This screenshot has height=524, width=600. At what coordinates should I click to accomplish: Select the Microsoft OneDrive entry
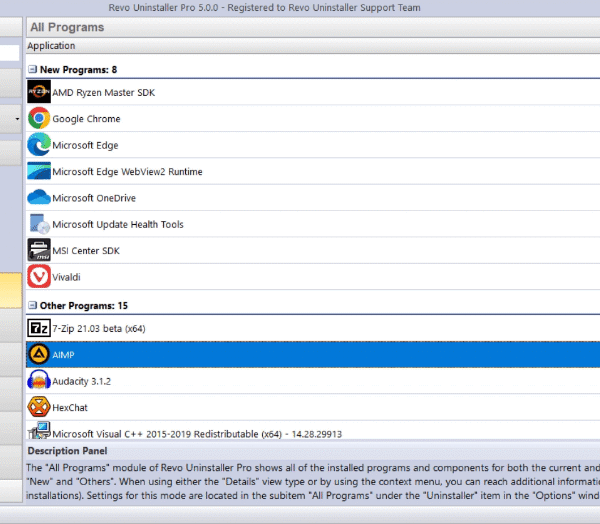click(313, 198)
